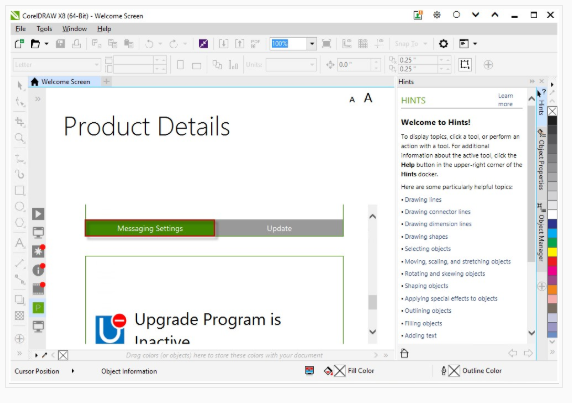Click the Learn more link in Hints
The height and width of the screenshot is (403, 572).
(x=506, y=100)
